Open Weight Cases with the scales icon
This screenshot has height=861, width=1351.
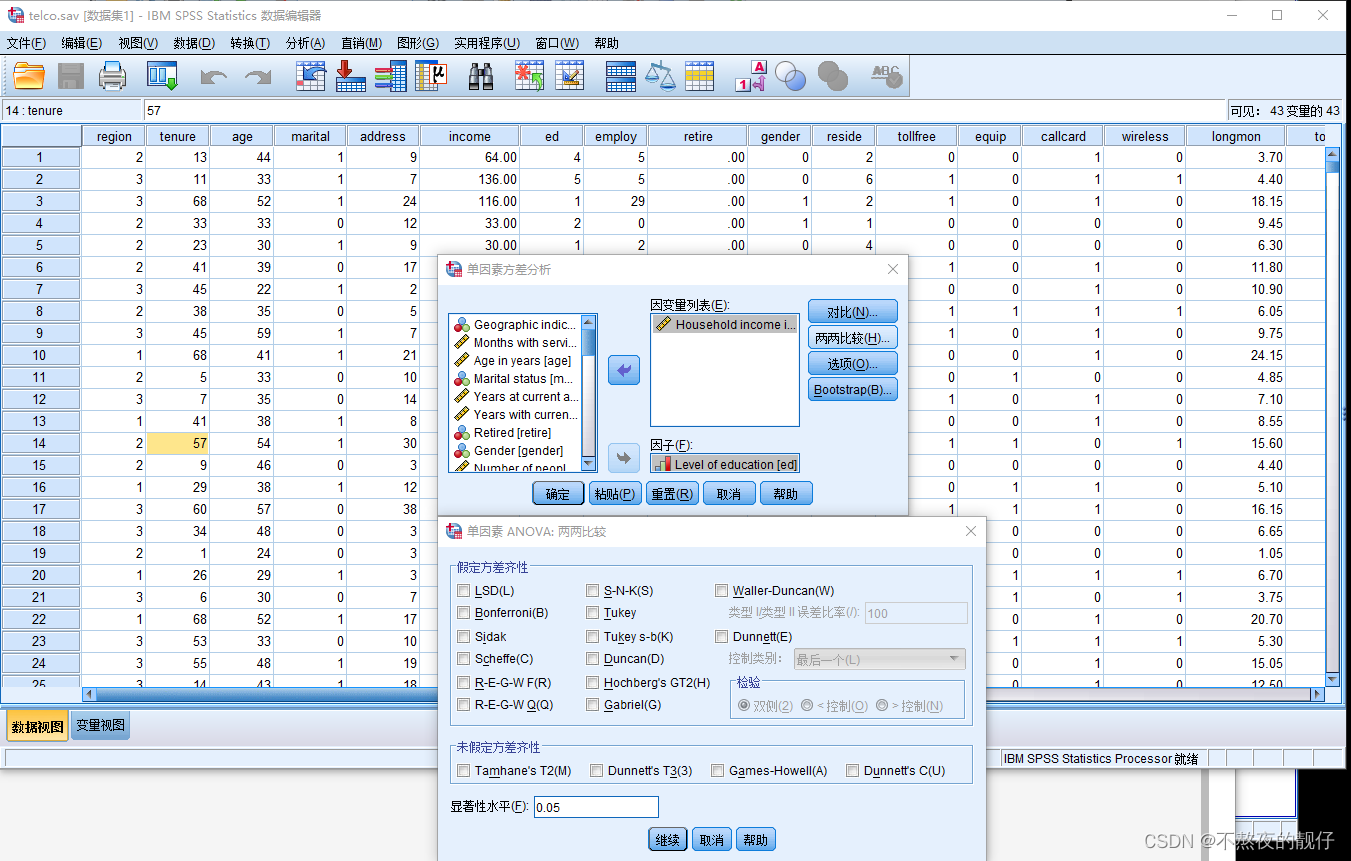point(660,76)
